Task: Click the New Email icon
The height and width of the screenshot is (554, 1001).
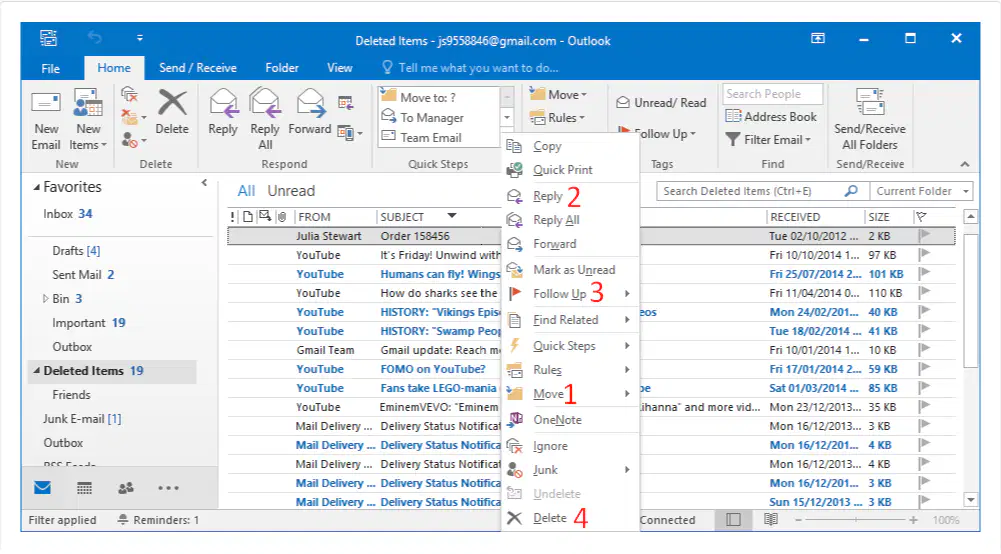Action: pyautogui.click(x=46, y=104)
